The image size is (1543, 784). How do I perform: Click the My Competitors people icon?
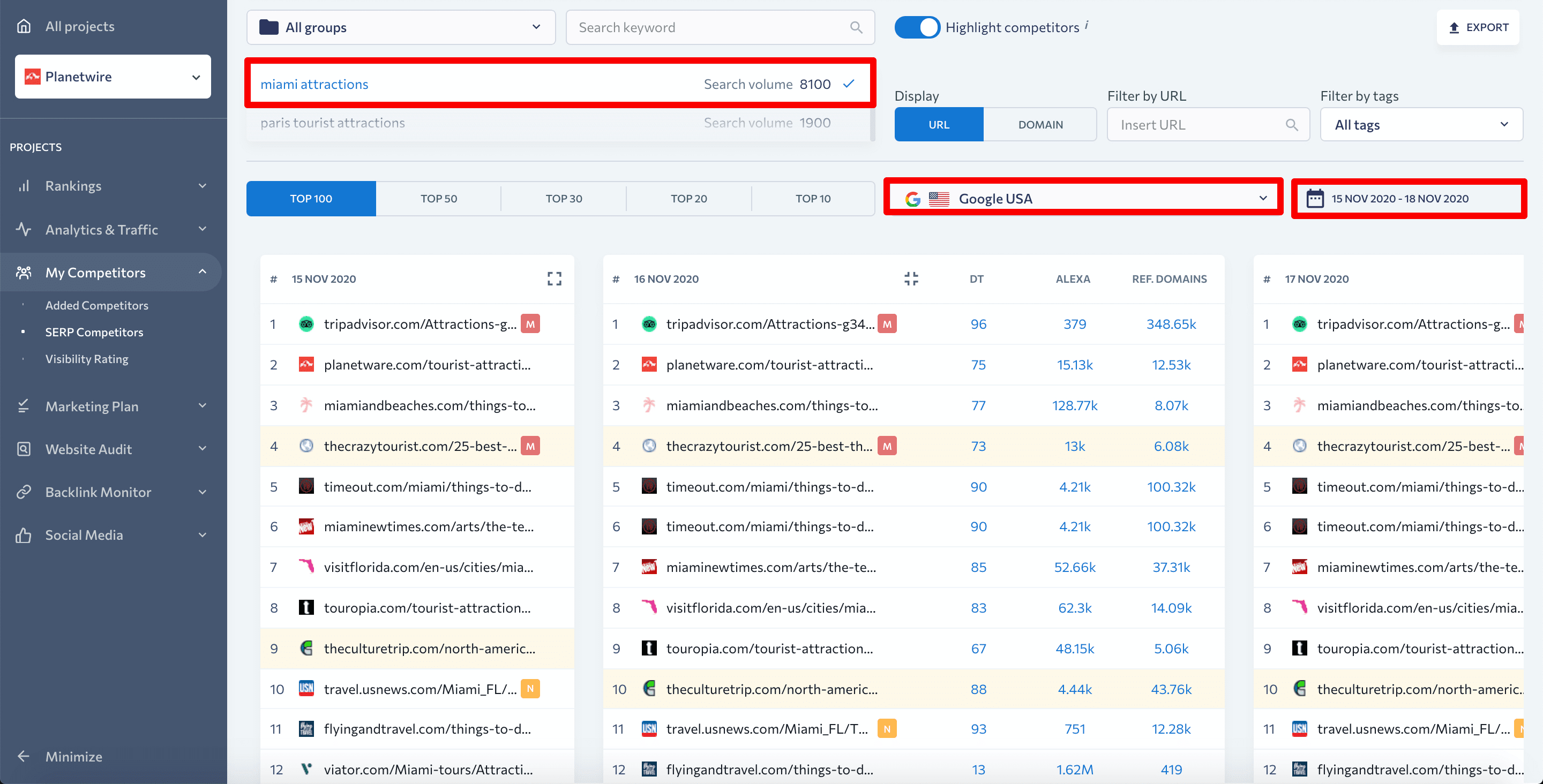click(24, 273)
